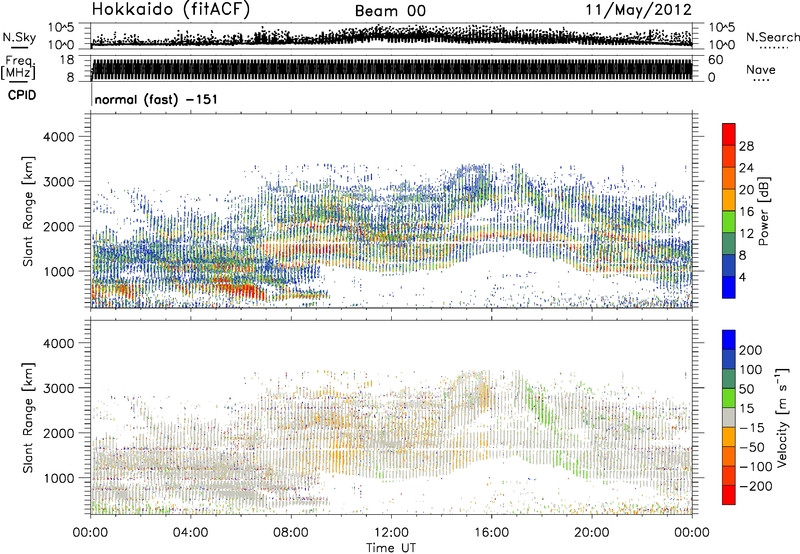This screenshot has height=554, width=800.
Task: Click the 'Power [dB]' axis label
Action: [764, 211]
